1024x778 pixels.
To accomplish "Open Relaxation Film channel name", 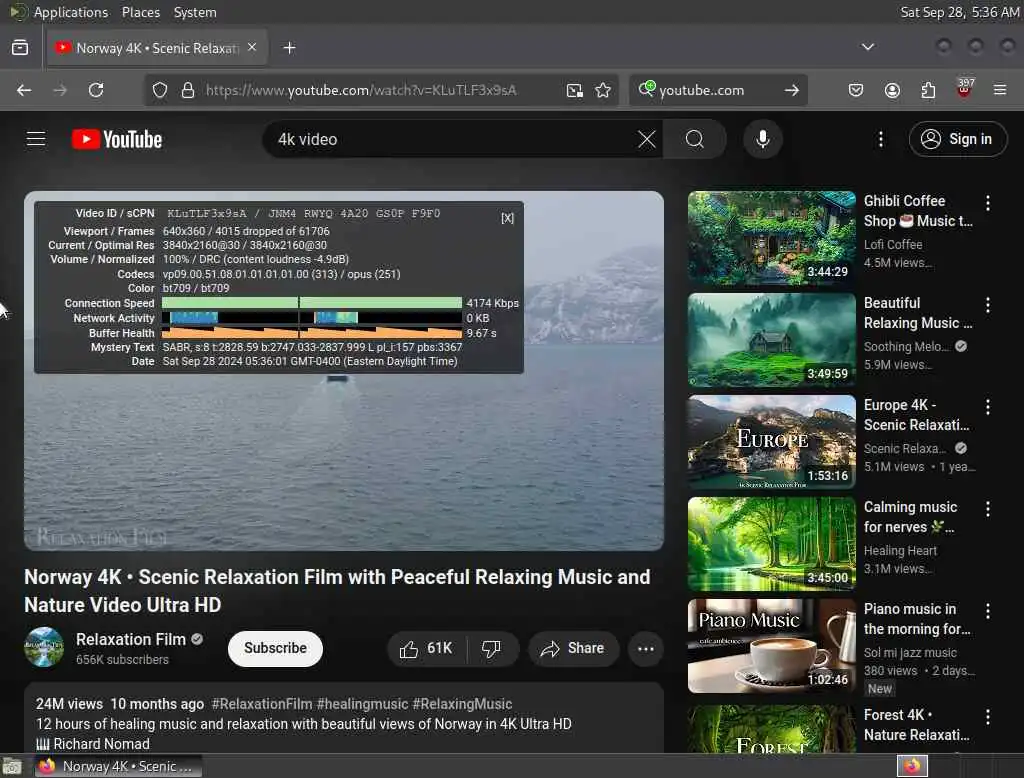I will pos(131,640).
